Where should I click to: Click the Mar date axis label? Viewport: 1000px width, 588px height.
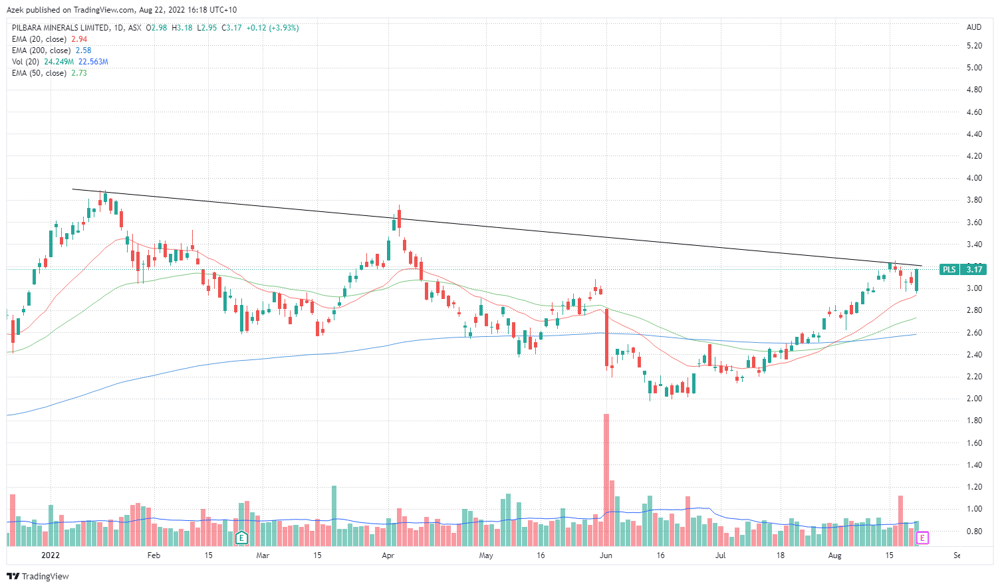[x=263, y=555]
